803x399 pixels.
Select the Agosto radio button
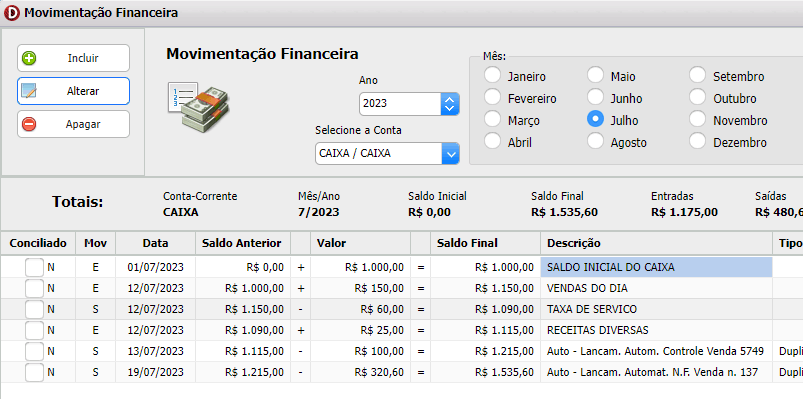[596, 141]
